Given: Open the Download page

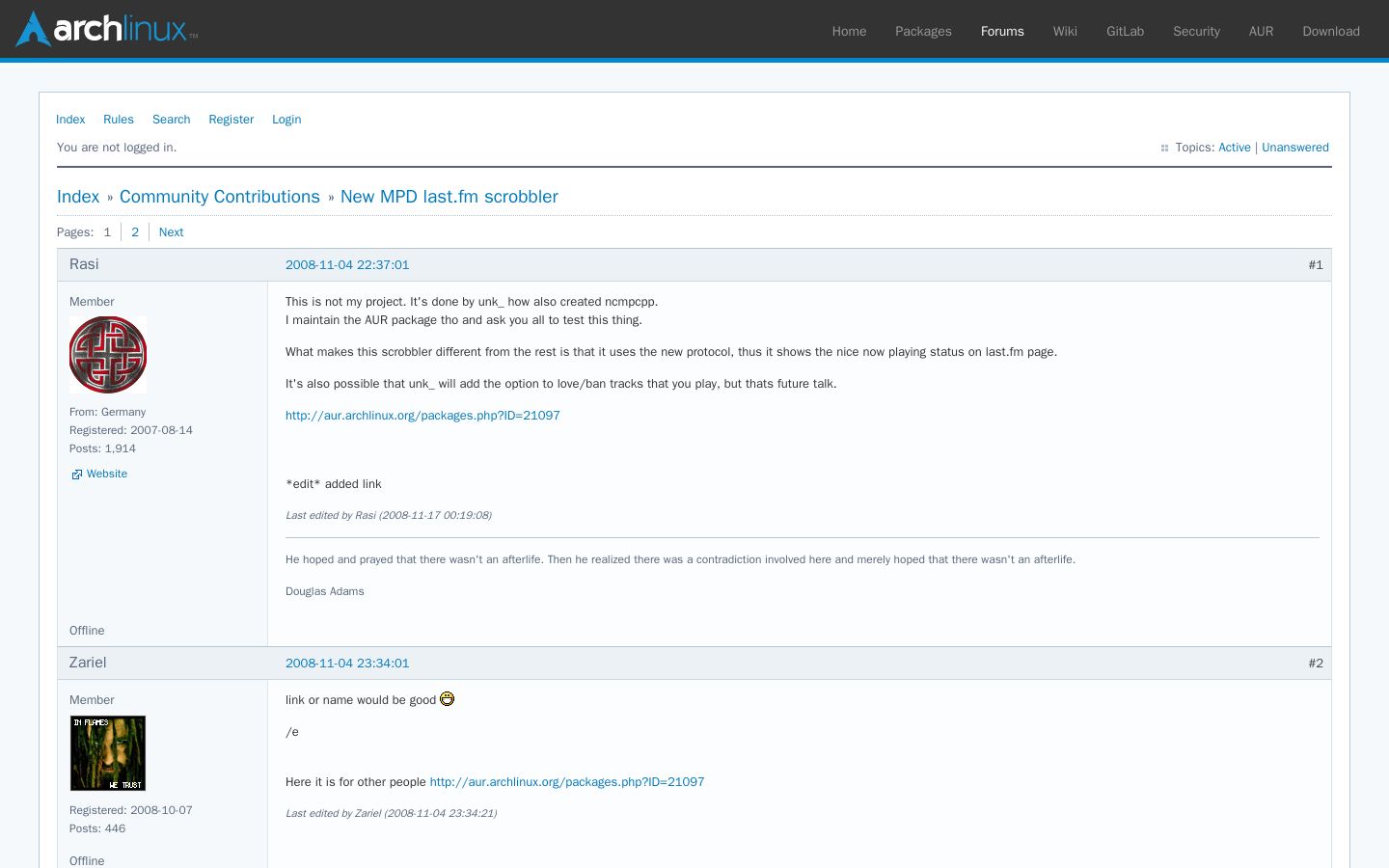Looking at the screenshot, I should pyautogui.click(x=1331, y=31).
